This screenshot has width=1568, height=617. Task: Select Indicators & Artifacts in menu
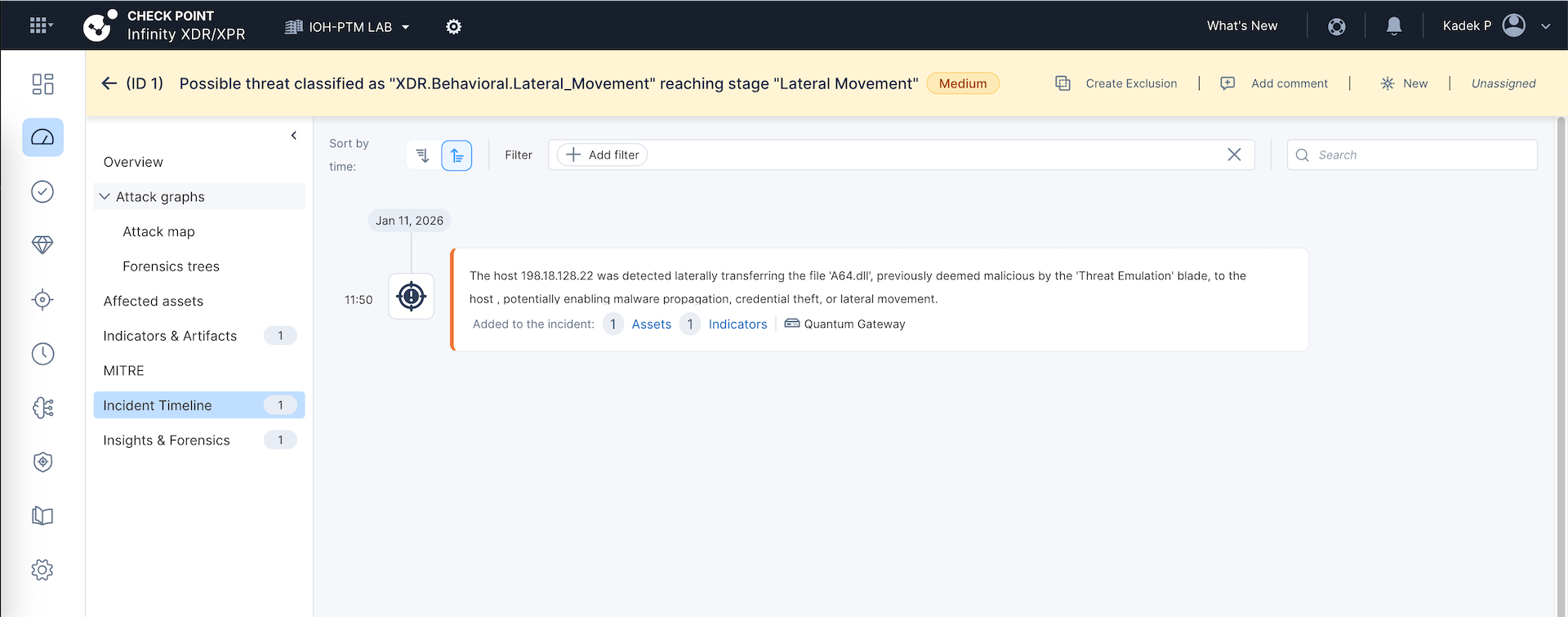pos(170,336)
